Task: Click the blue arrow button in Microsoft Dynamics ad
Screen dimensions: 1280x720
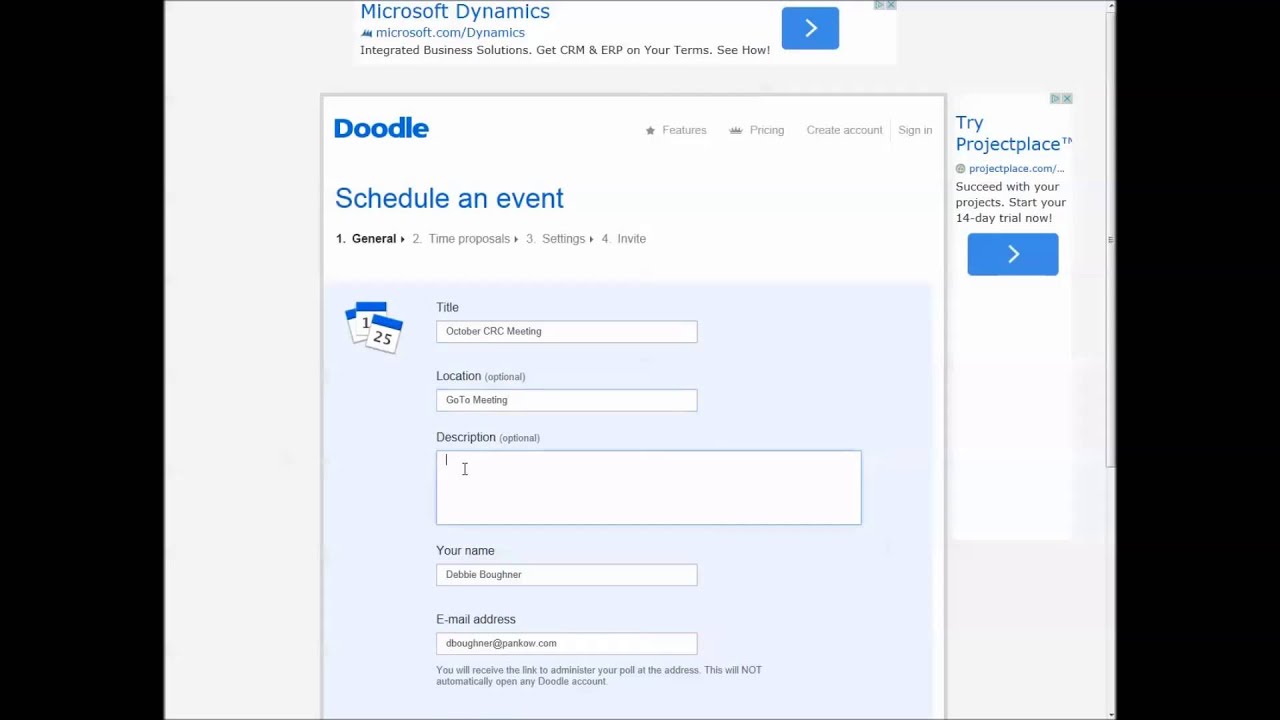Action: pyautogui.click(x=810, y=28)
